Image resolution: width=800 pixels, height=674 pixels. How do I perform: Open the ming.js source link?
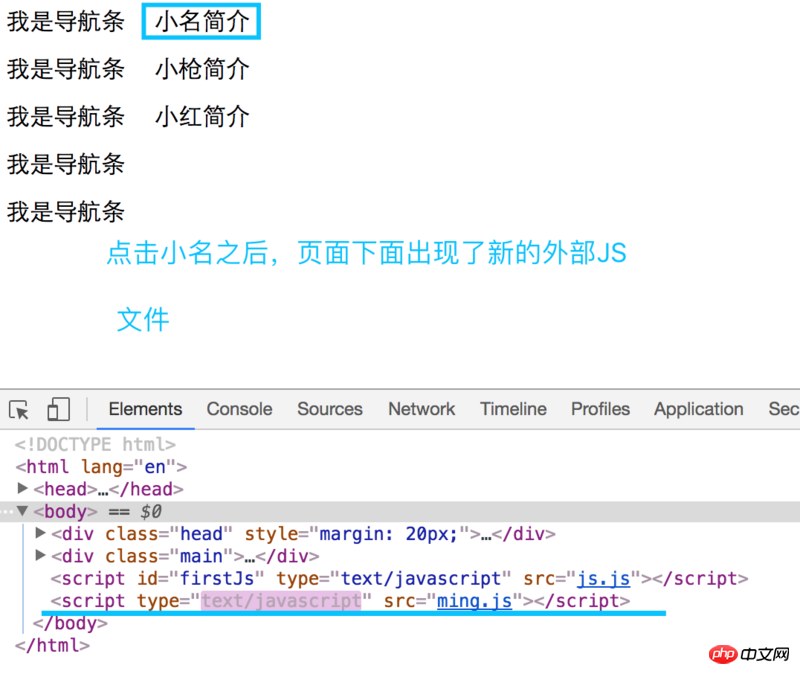pos(474,601)
